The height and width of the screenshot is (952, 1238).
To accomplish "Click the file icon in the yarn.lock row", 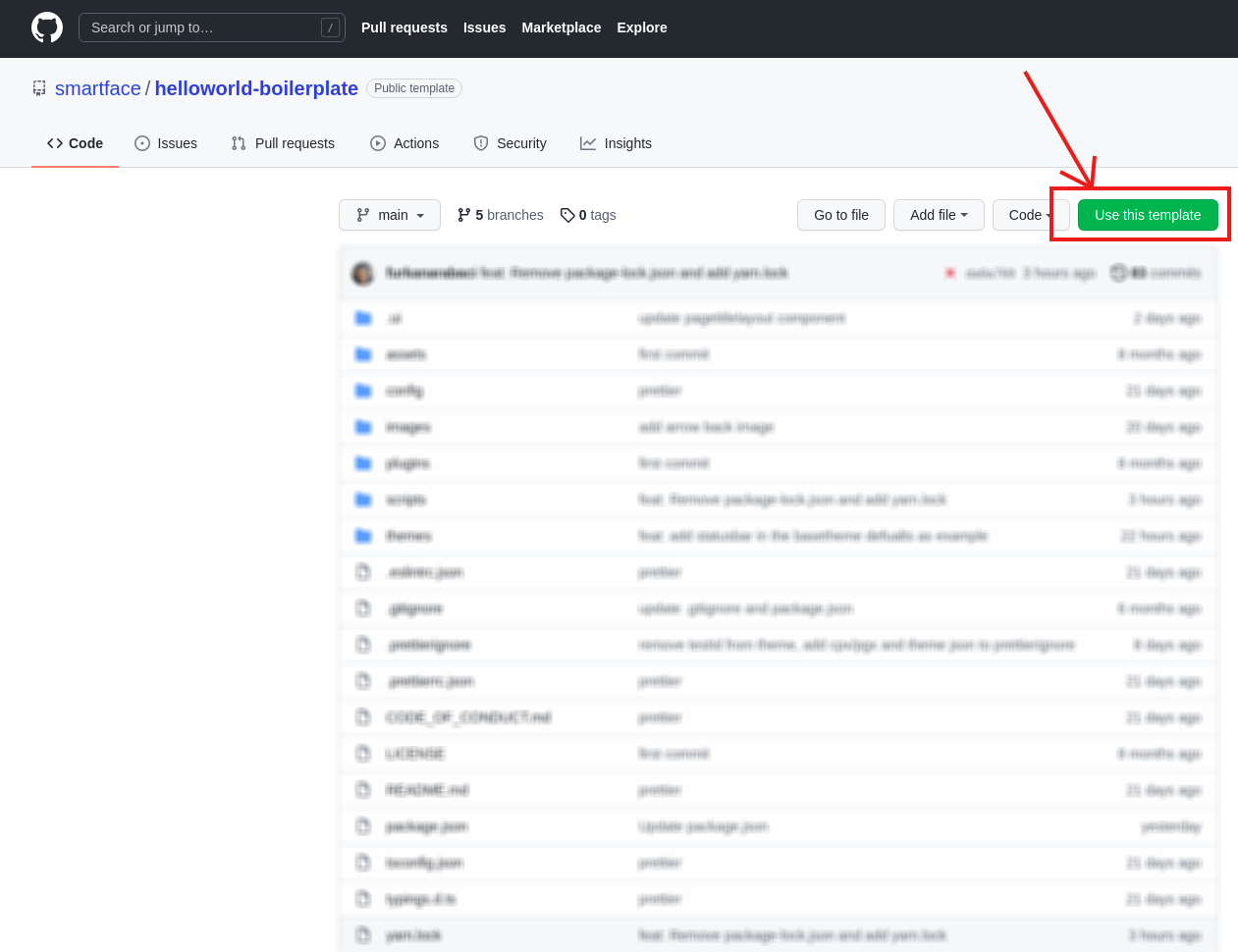I will (363, 935).
